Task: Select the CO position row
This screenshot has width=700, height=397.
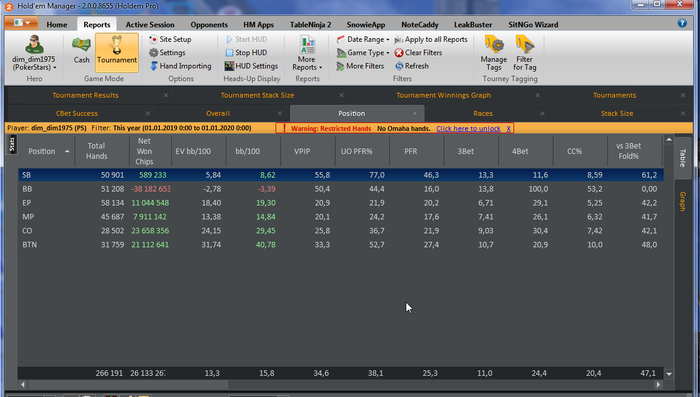Action: pyautogui.click(x=341, y=231)
